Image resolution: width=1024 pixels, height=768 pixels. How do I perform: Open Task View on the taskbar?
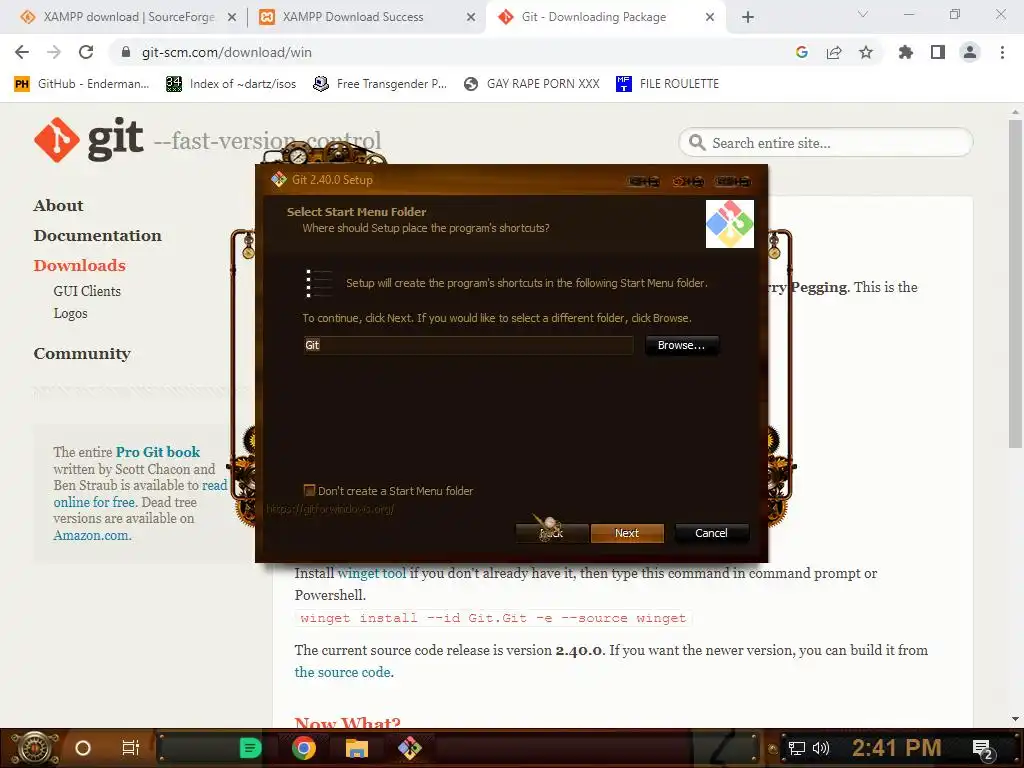131,748
